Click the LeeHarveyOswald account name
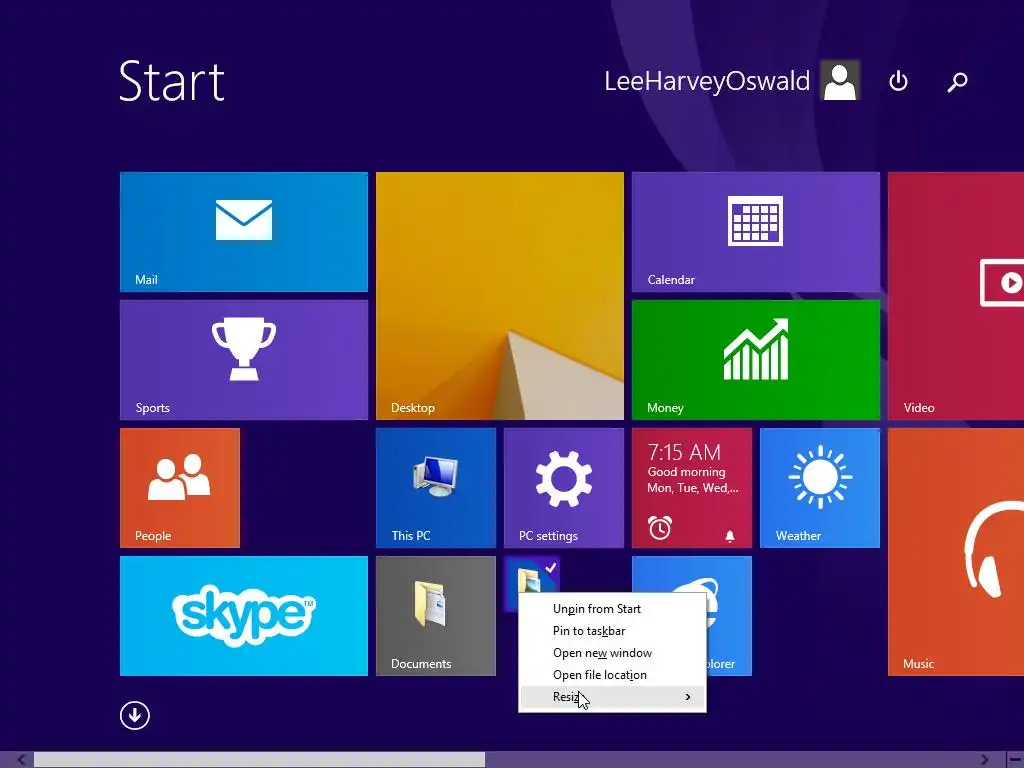Screen dimensions: 1024x768 (707, 81)
